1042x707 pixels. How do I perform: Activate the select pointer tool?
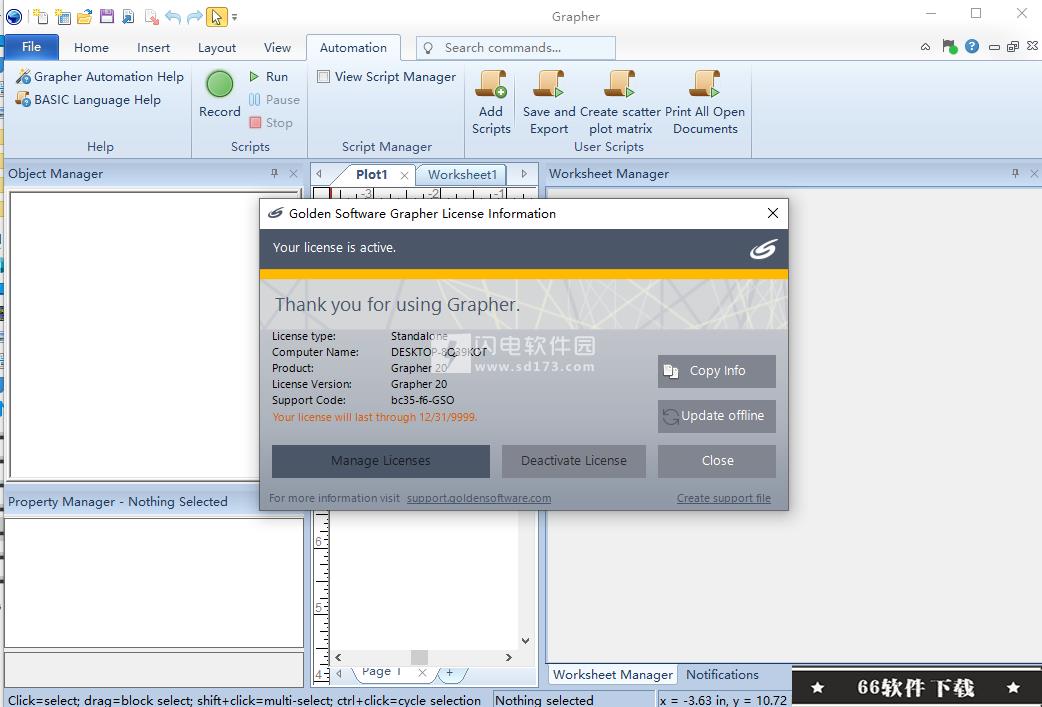coord(217,16)
